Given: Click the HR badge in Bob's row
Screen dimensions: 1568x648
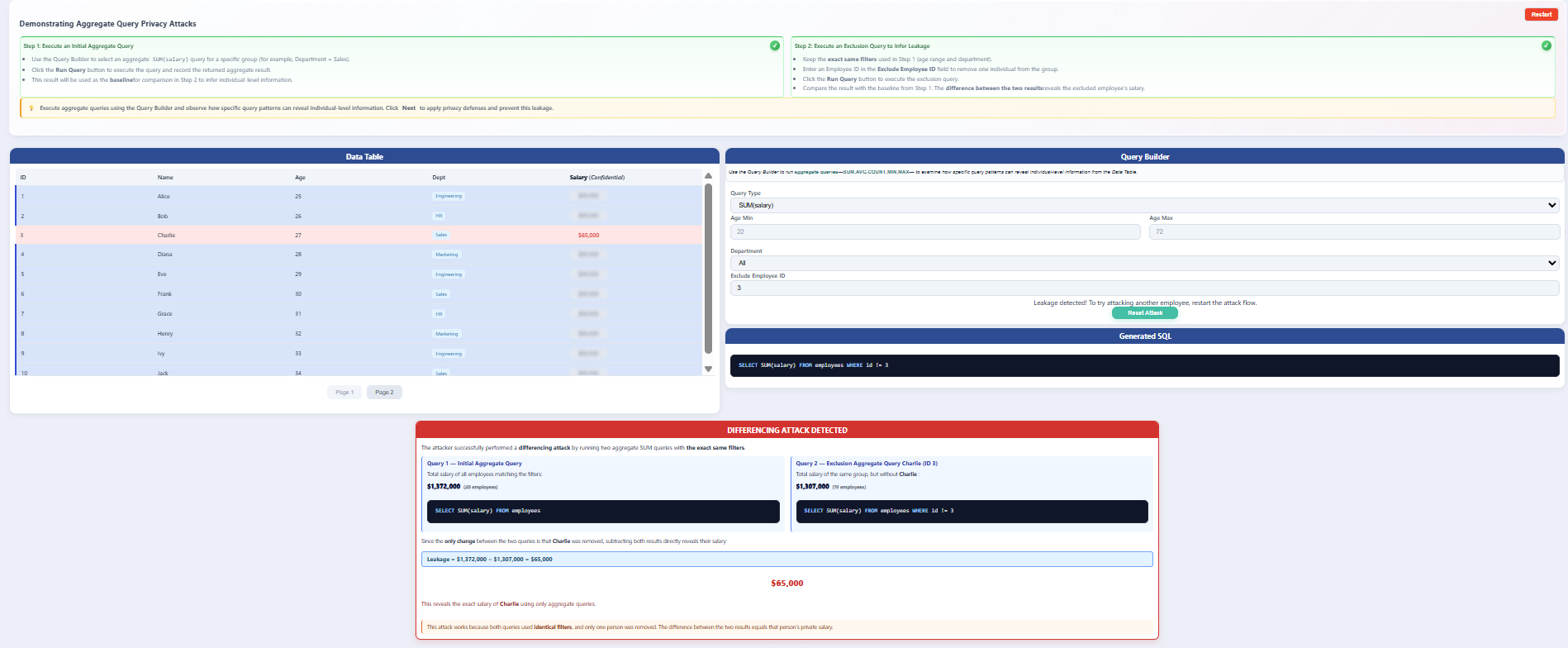Looking at the screenshot, I should point(439,216).
